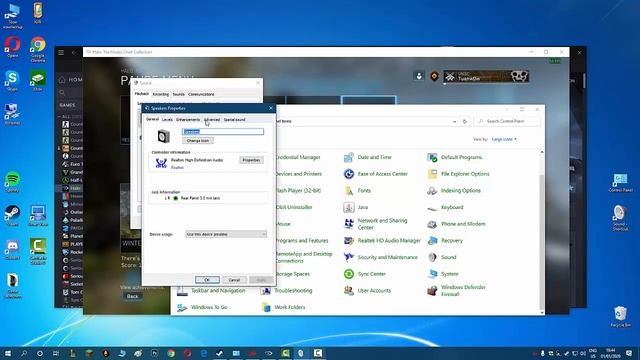Open the Fonts icon in Control Panel
This screenshot has height=360, width=640.
pos(349,191)
